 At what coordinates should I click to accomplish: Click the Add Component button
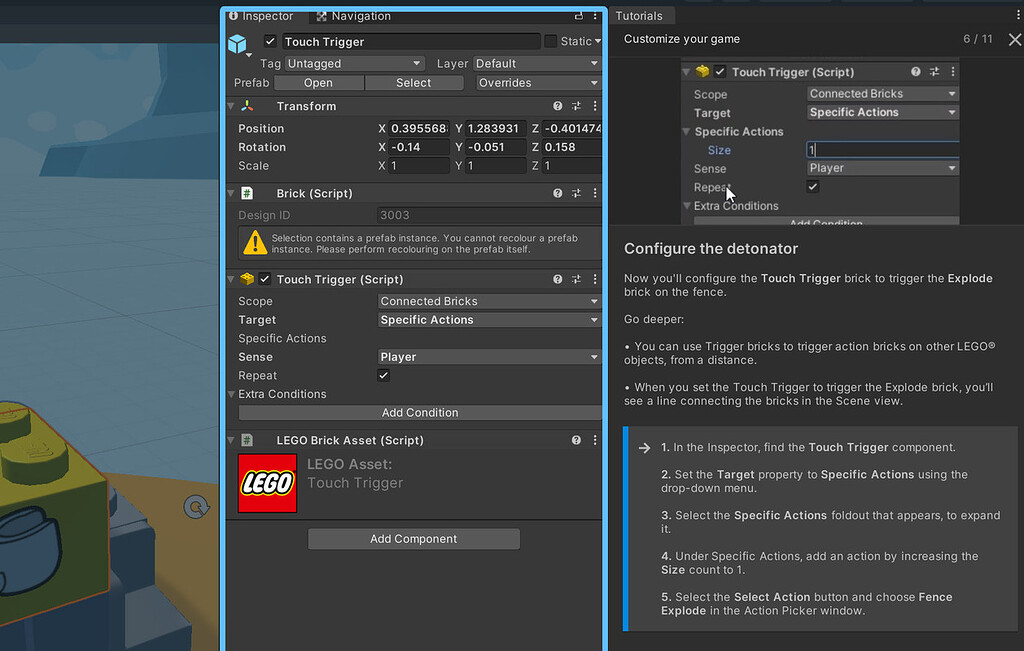(x=413, y=538)
